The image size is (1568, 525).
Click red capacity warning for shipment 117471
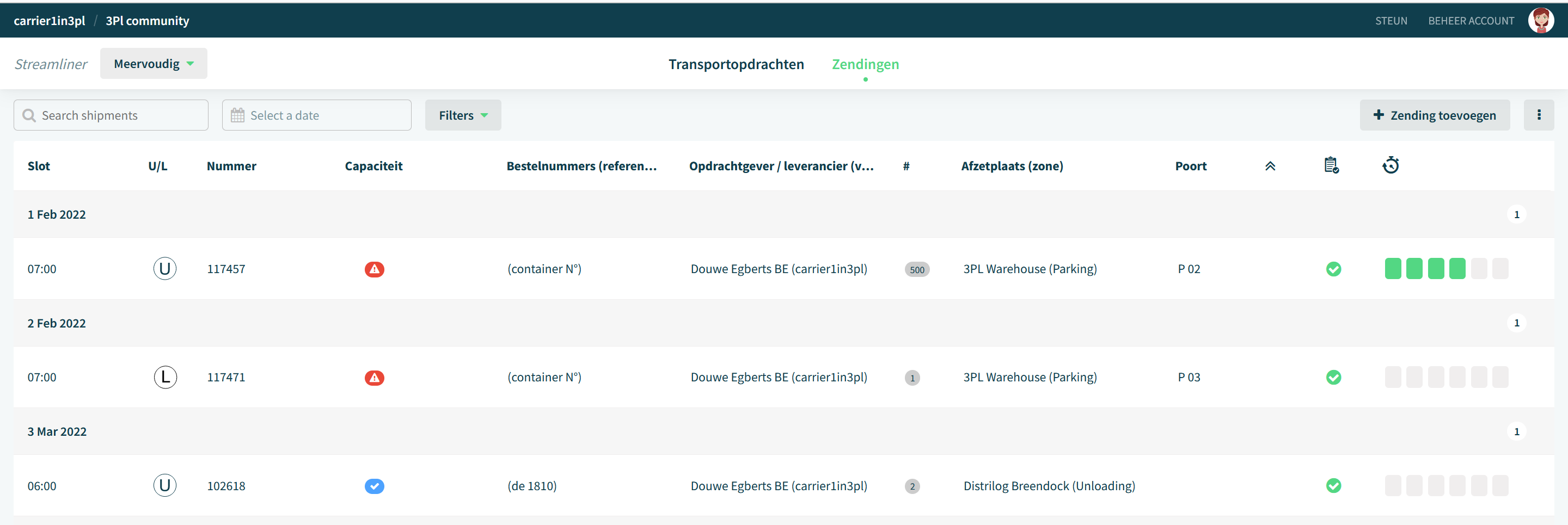tap(375, 378)
